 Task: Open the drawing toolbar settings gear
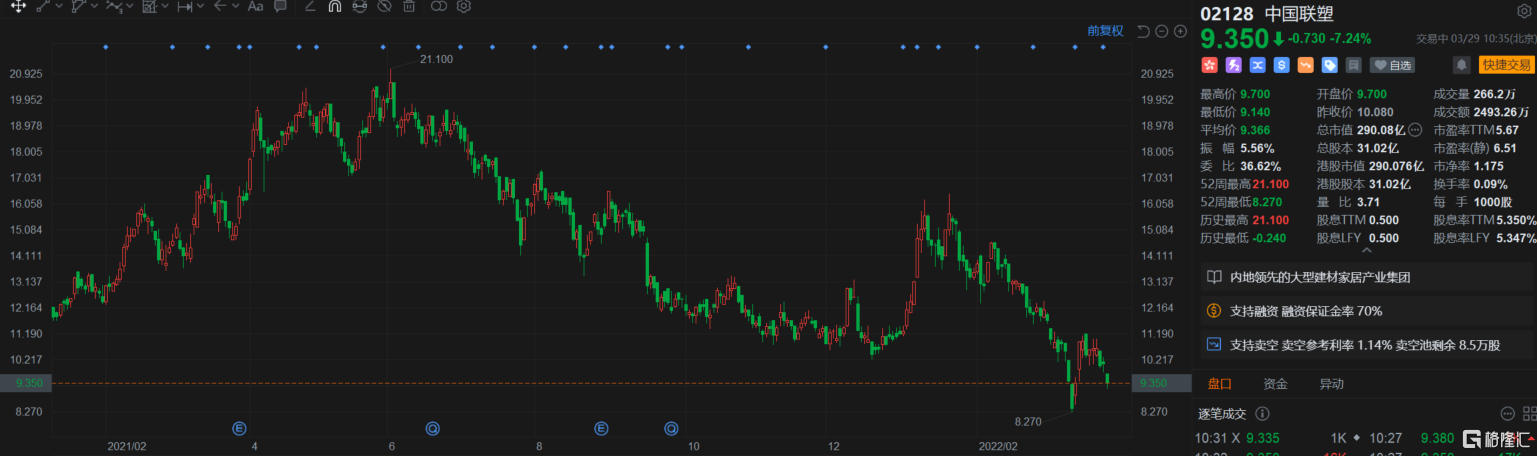point(464,6)
